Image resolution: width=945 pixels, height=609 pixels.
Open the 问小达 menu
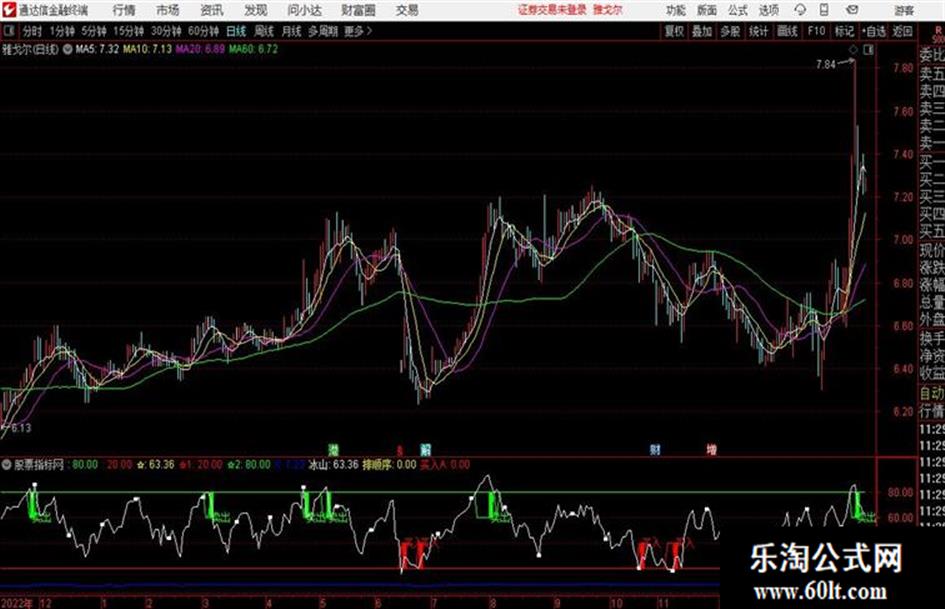[x=304, y=10]
